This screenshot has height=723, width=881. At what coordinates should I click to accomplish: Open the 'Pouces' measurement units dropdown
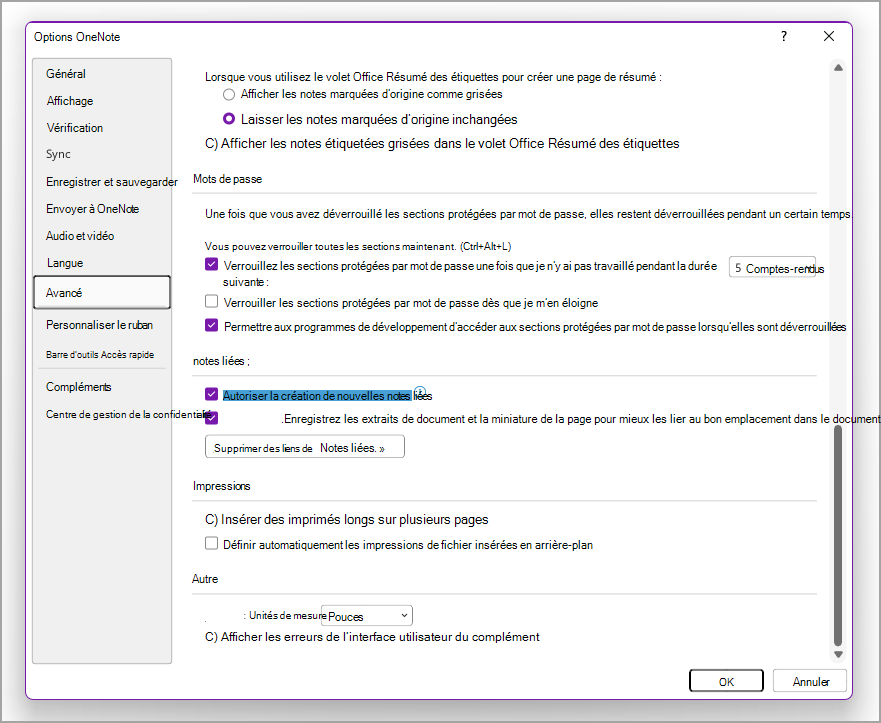tap(366, 616)
